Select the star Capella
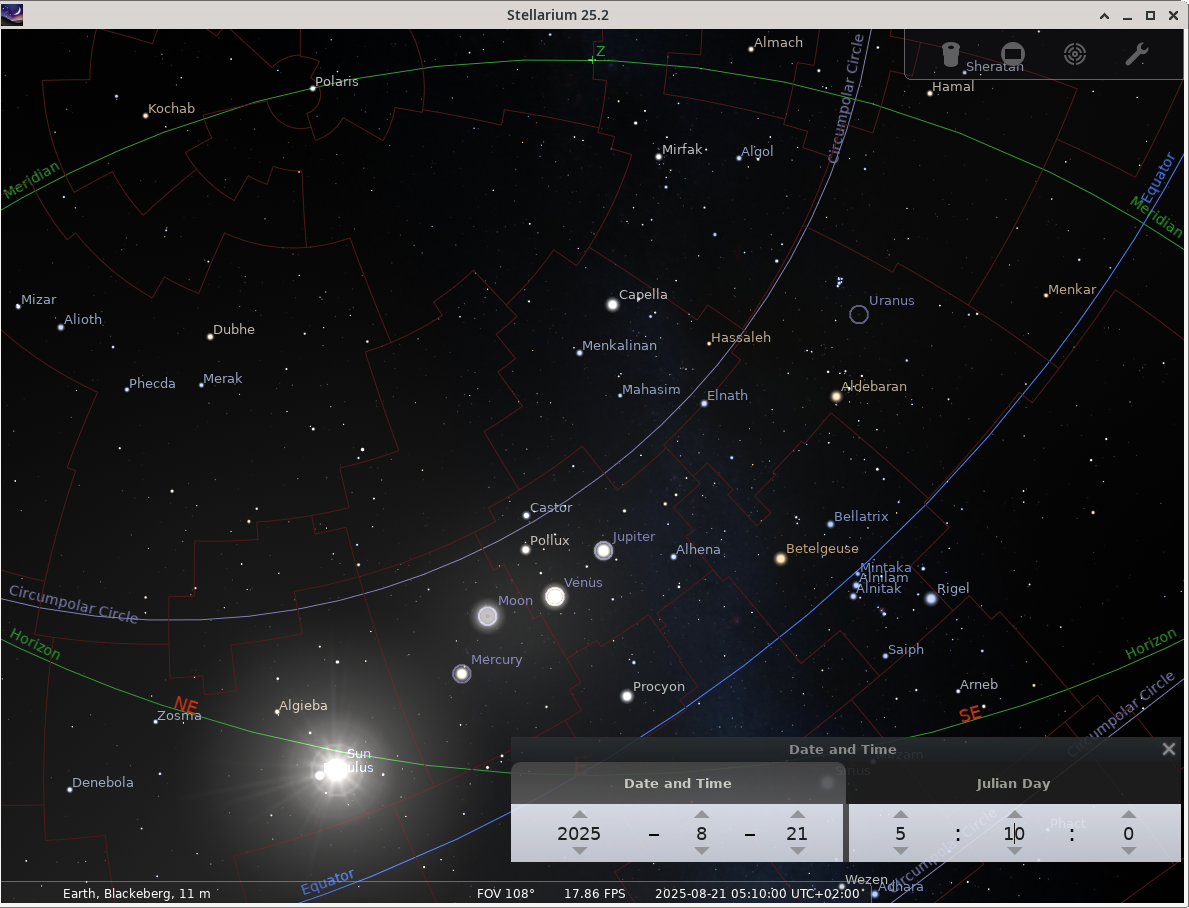Viewport: 1189px width, 908px height. 613,305
